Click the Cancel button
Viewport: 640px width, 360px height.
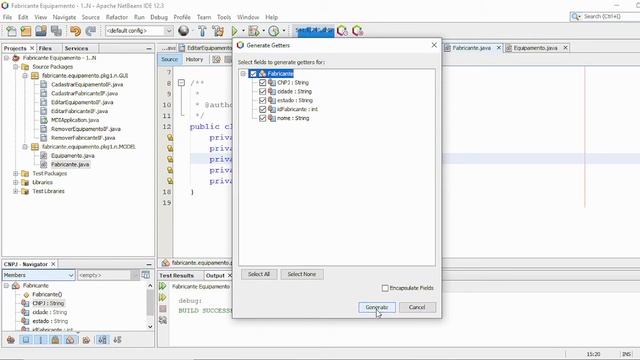click(x=417, y=307)
